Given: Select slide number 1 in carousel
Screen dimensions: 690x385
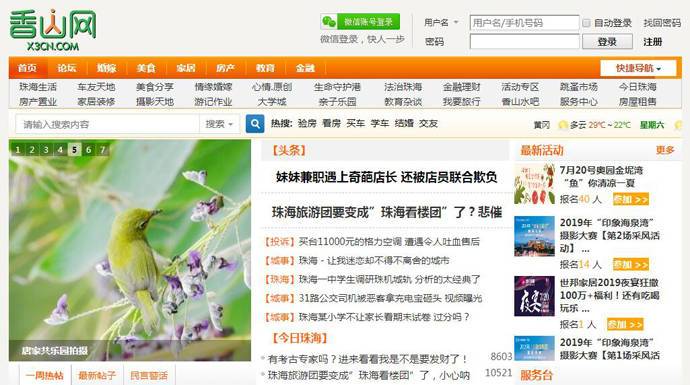Looking at the screenshot, I should 18,150.
